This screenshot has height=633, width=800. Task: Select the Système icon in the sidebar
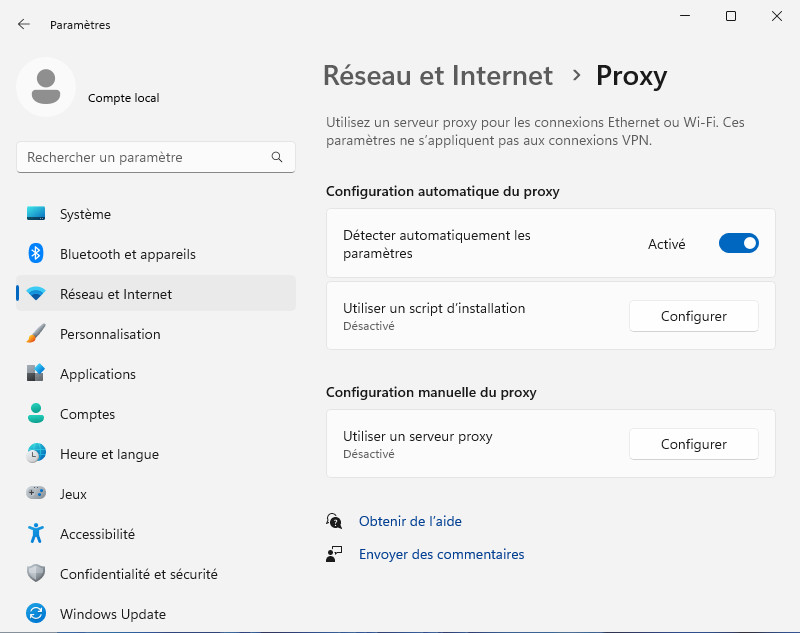click(x=33, y=214)
